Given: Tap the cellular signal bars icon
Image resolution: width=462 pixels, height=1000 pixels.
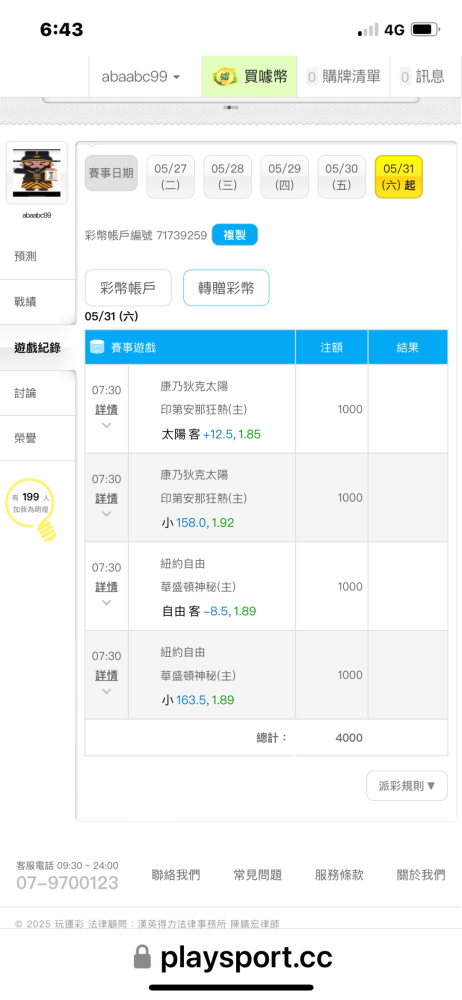Looking at the screenshot, I should point(368,30).
